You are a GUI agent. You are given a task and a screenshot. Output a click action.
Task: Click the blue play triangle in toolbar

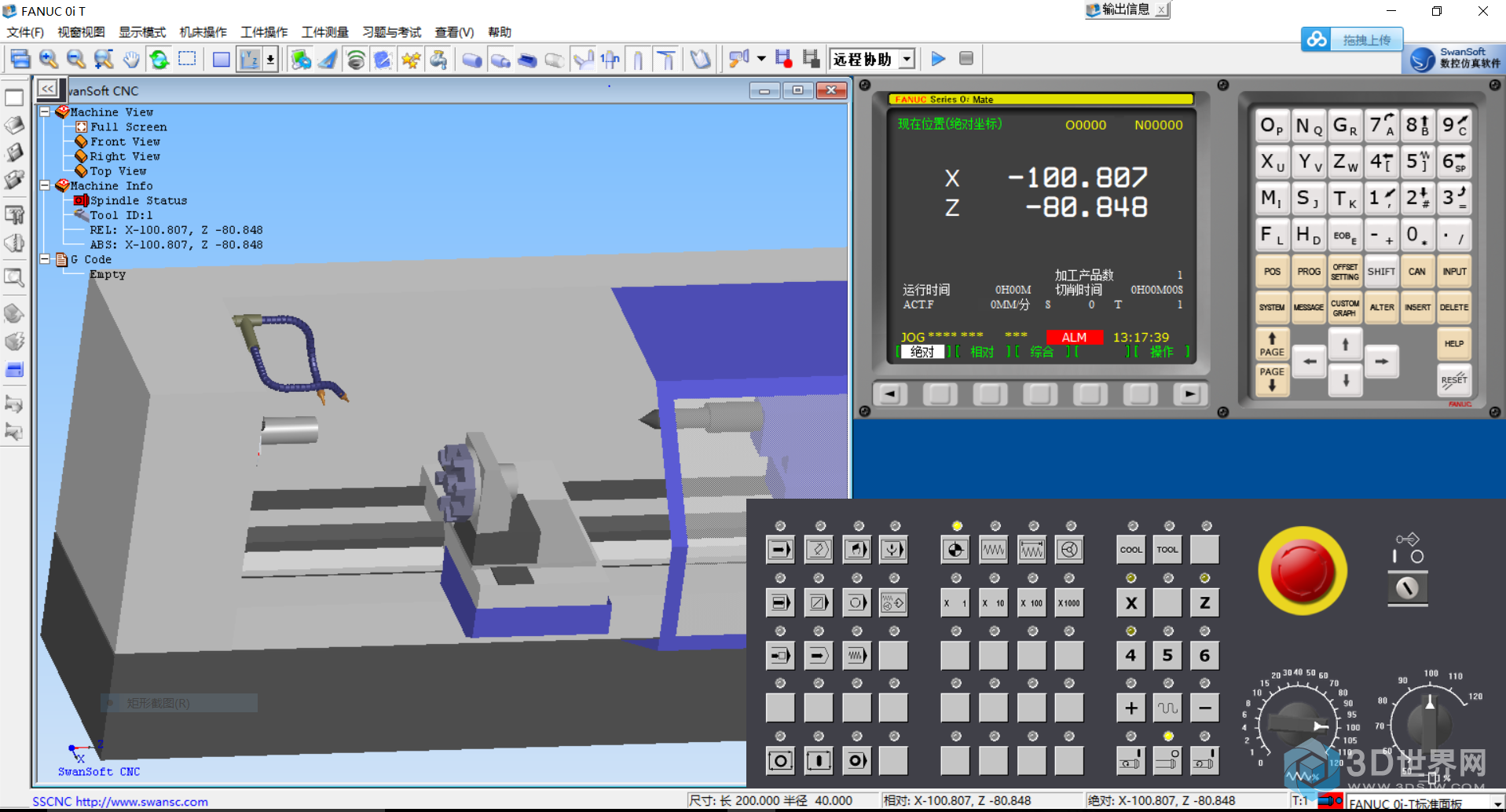(x=938, y=59)
